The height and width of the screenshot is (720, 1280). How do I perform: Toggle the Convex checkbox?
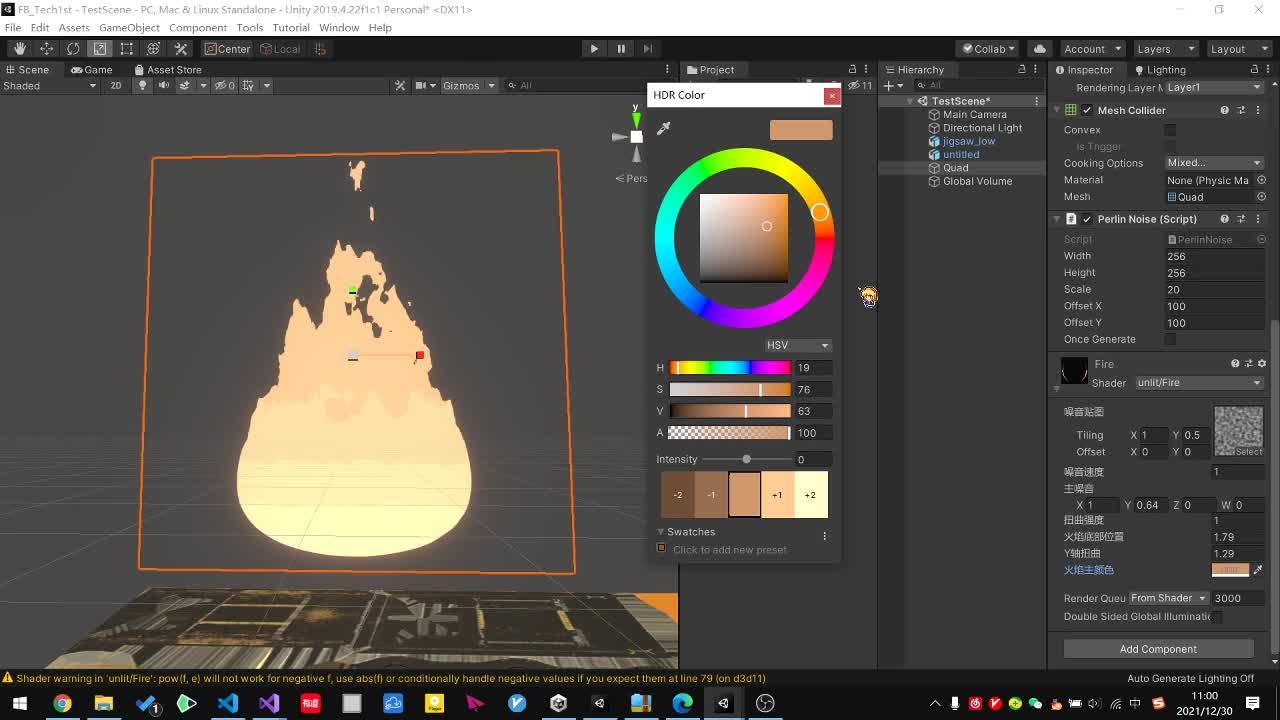(1170, 130)
